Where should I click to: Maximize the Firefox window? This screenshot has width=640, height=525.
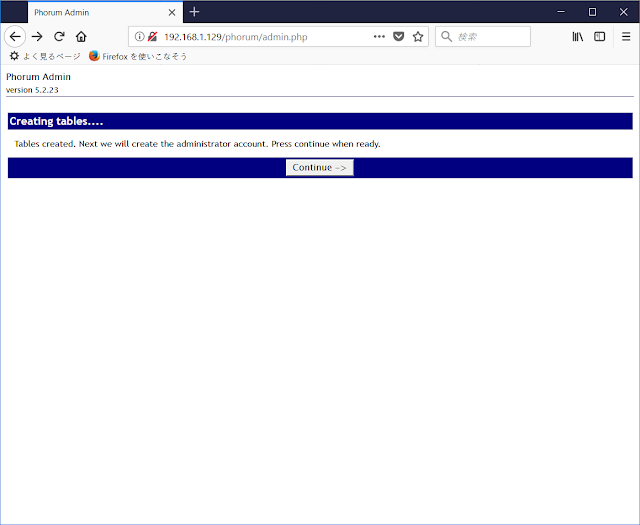pyautogui.click(x=592, y=12)
